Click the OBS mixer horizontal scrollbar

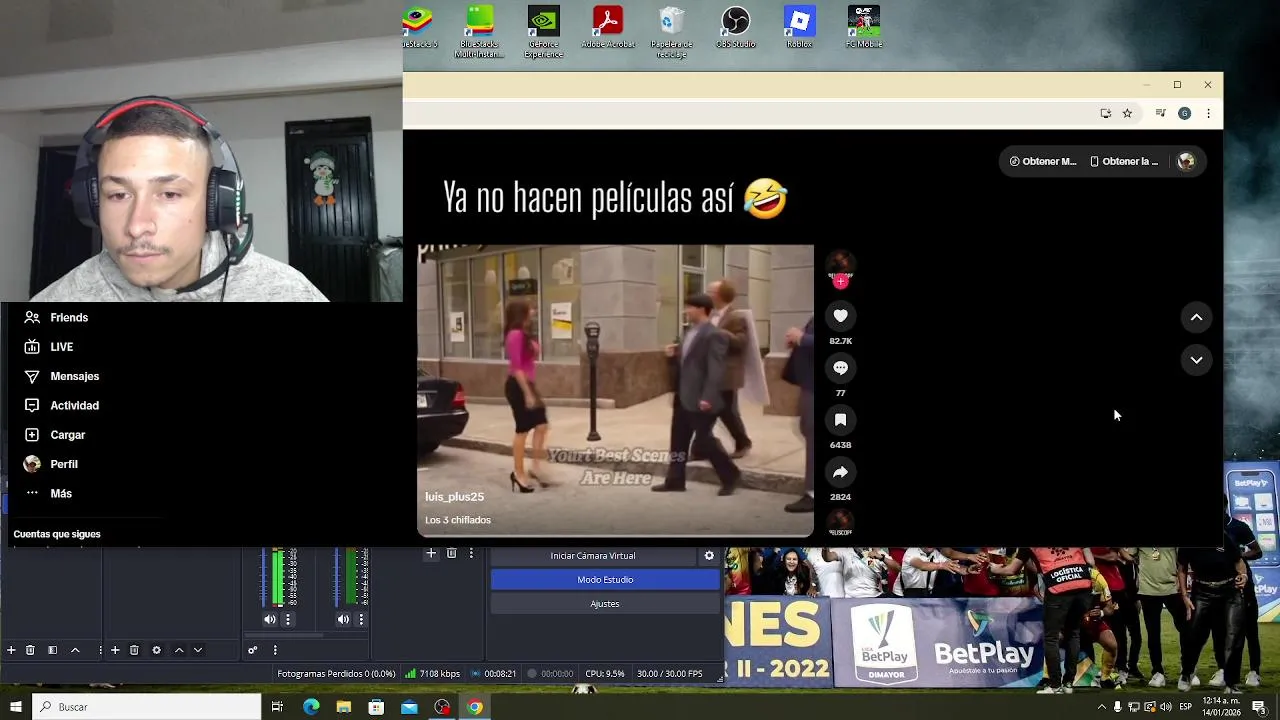[x=285, y=635]
